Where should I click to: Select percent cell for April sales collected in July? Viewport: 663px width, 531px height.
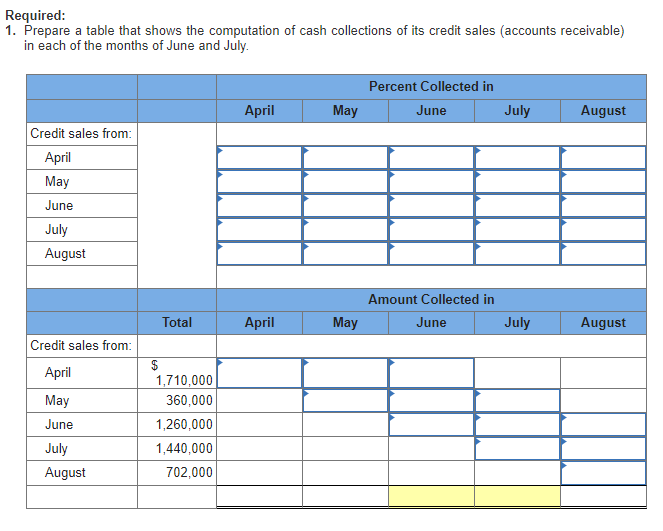click(x=518, y=158)
